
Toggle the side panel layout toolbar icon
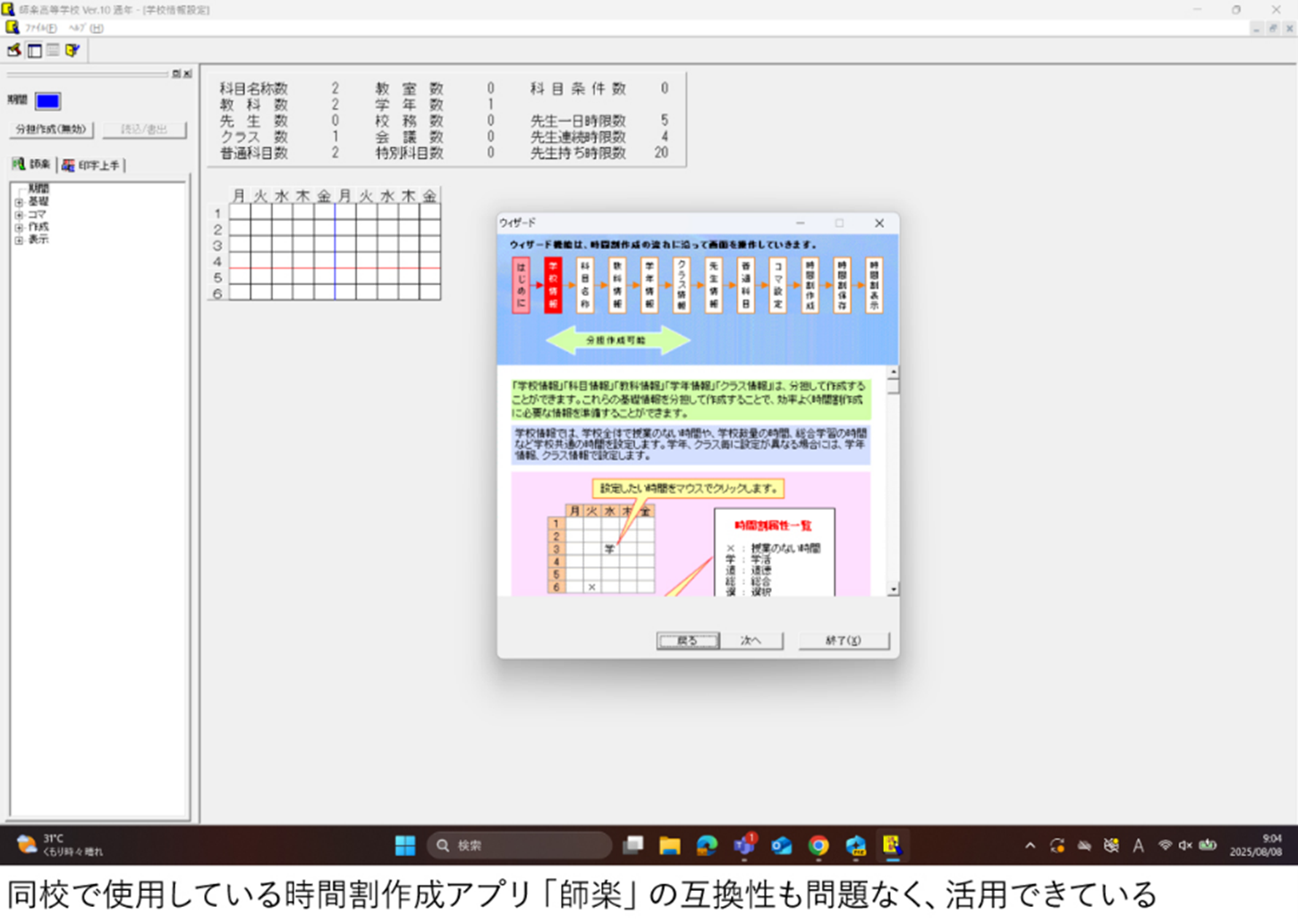34,51
